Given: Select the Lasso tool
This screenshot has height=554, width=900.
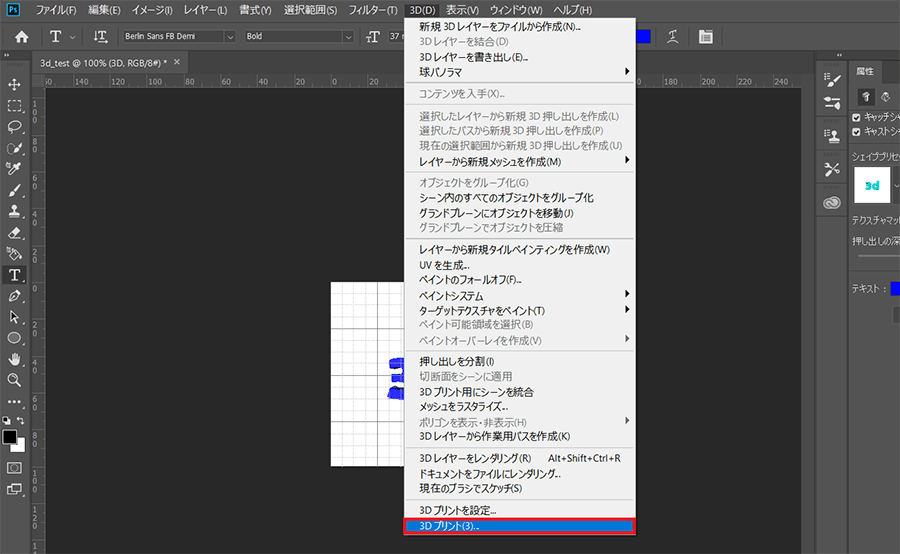Looking at the screenshot, I should 14,127.
